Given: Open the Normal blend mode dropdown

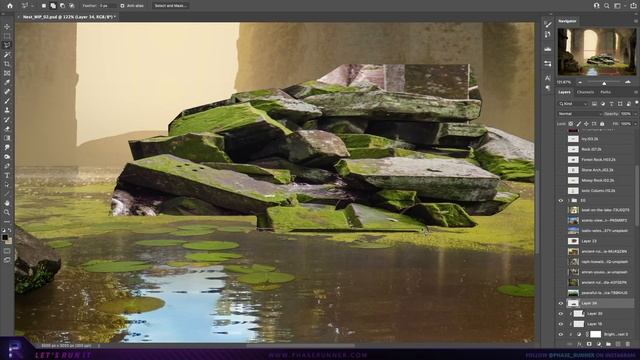Looking at the screenshot, I should tap(580, 114).
